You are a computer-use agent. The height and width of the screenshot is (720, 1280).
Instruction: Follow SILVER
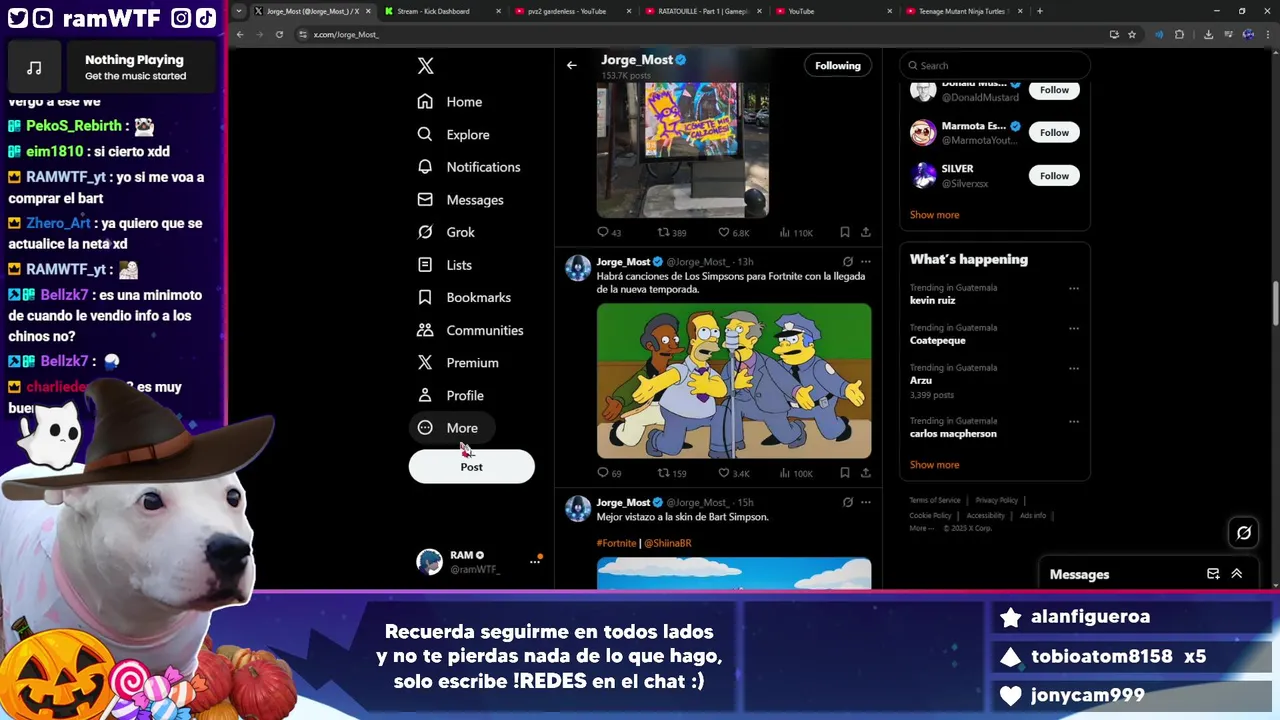[x=1054, y=176]
